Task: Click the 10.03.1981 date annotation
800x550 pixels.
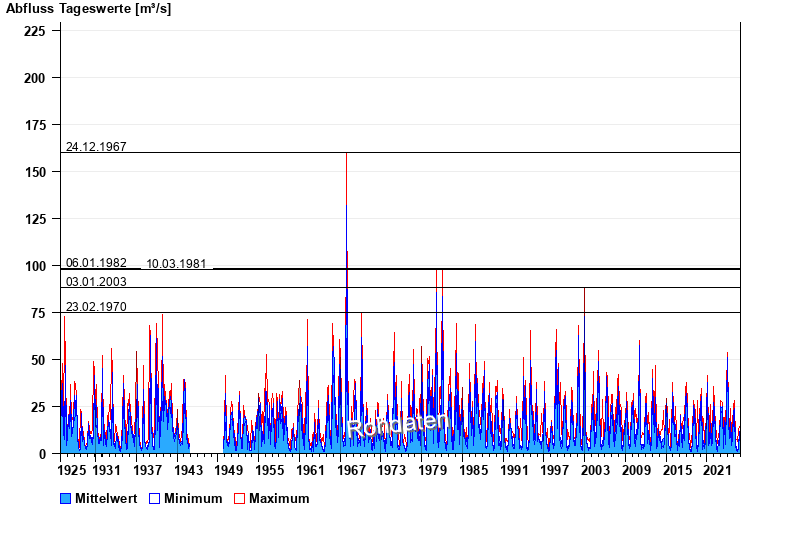Action: [176, 264]
